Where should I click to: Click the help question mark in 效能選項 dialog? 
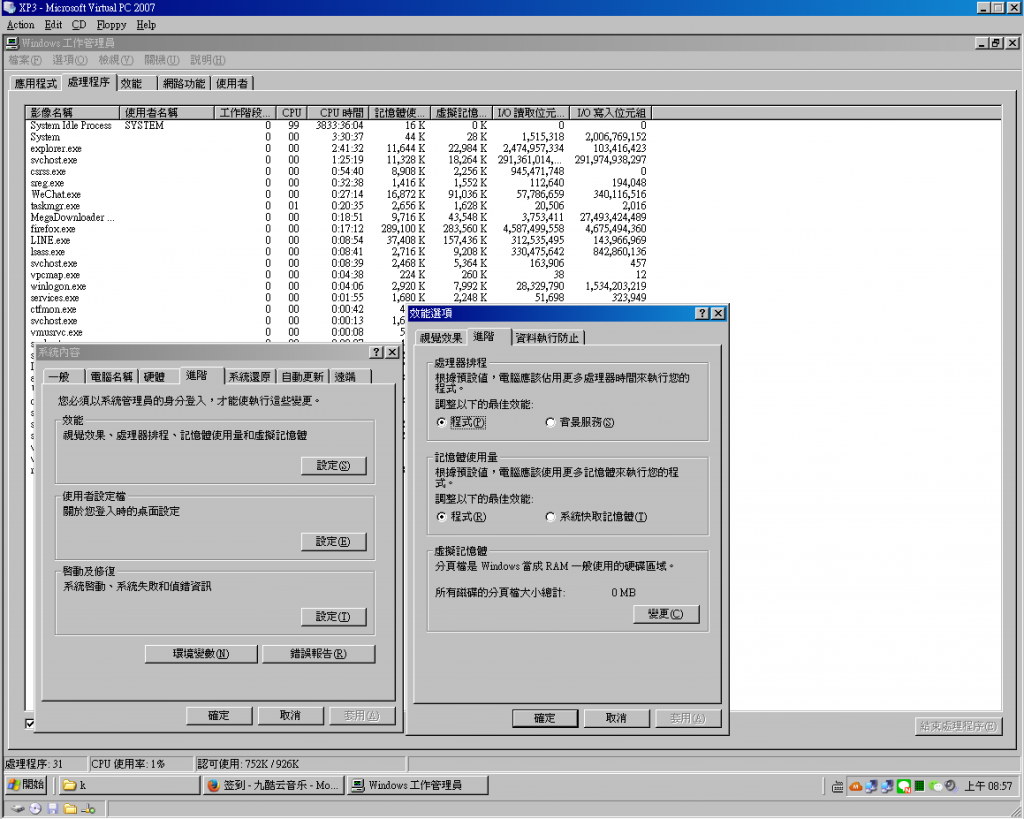pos(702,313)
